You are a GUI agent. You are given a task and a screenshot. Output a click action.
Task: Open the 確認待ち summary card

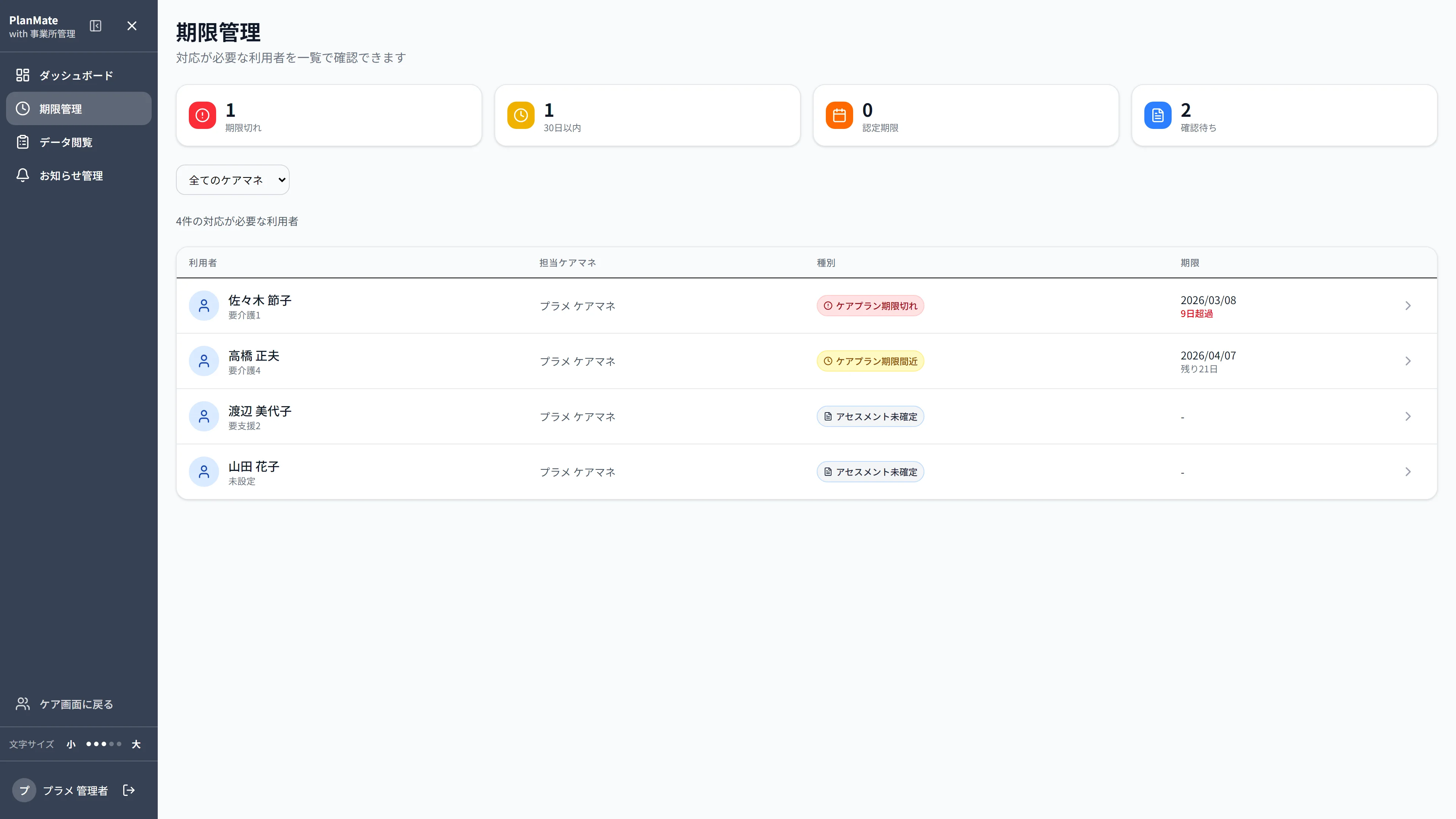coord(1284,115)
